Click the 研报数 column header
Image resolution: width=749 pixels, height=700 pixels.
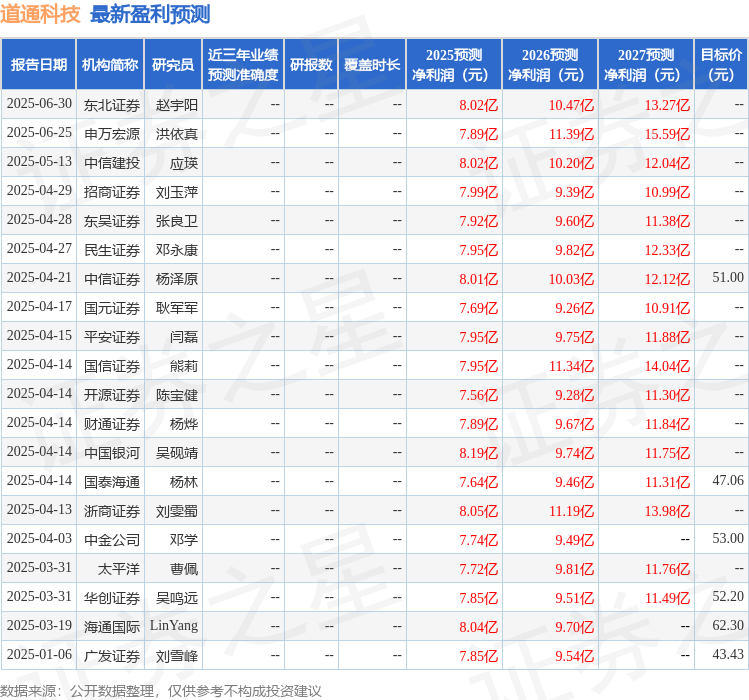(x=311, y=65)
